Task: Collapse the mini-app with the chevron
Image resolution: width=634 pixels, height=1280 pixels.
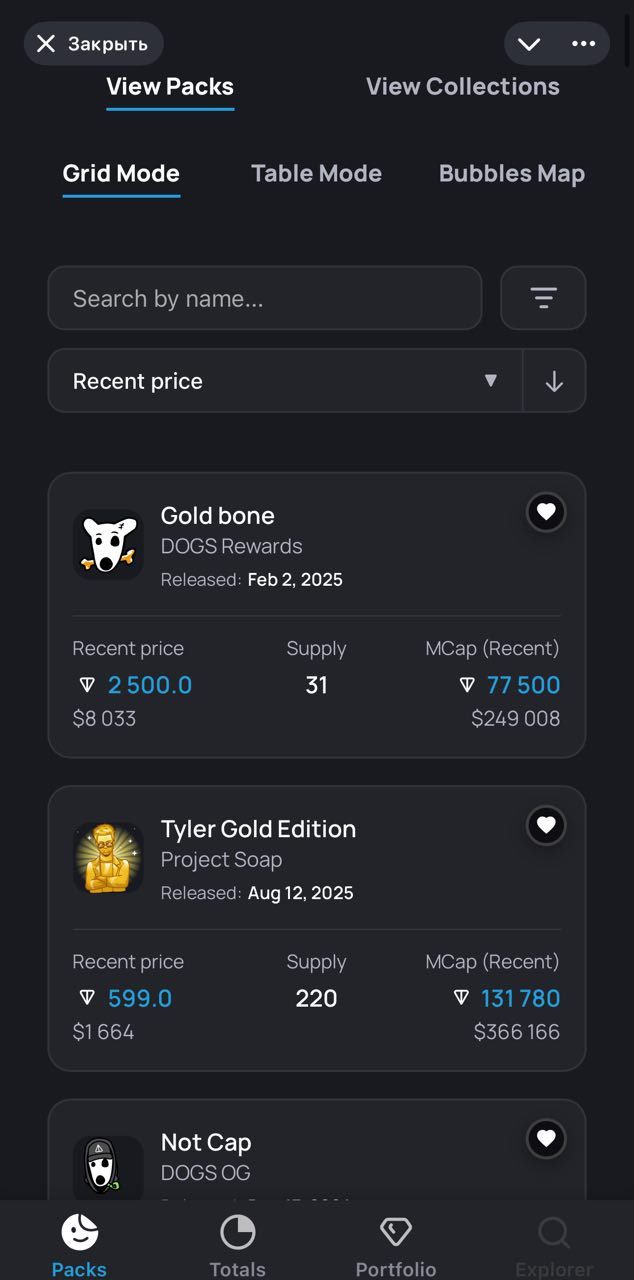Action: pos(529,44)
